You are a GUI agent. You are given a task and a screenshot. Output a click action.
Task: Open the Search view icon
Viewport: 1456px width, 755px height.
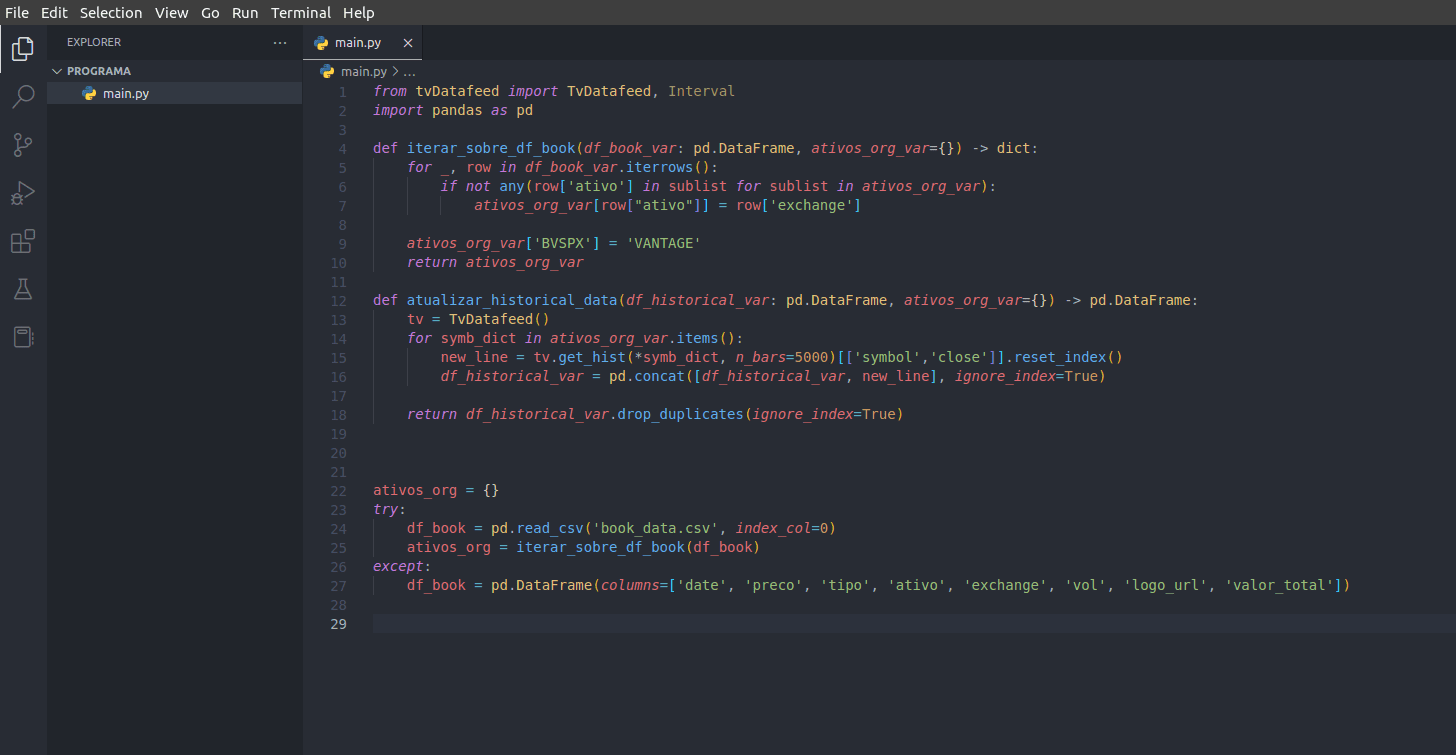click(x=23, y=96)
